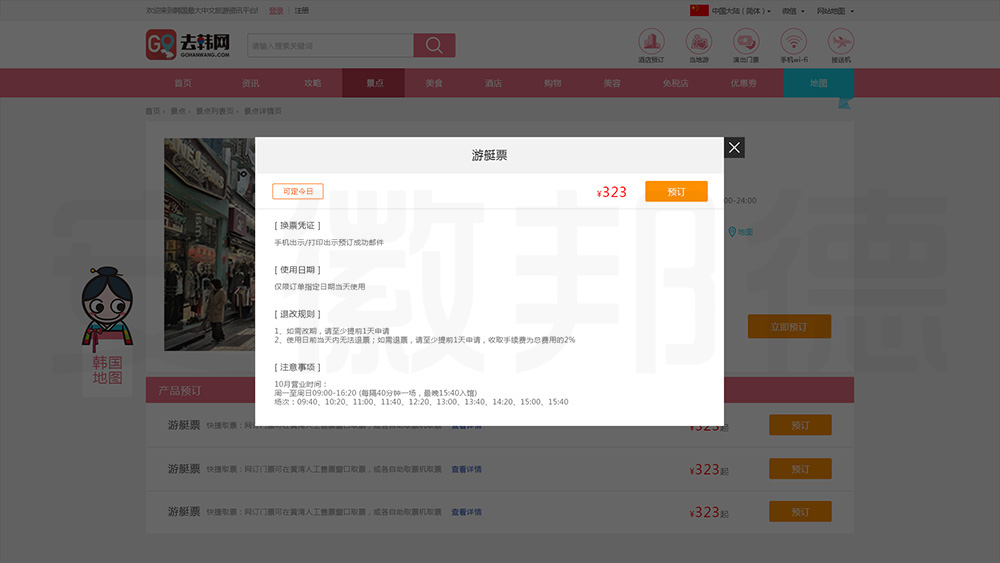The width and height of the screenshot is (1000, 563).
Task: Open the 当地游 local tour icon
Action: 698,42
